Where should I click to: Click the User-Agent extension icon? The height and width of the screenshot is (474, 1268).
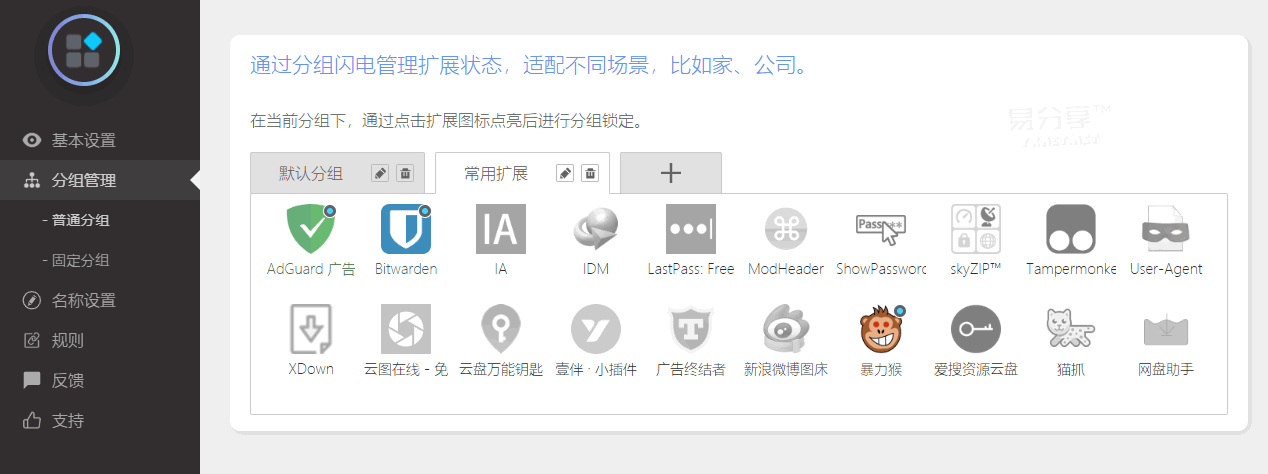(x=1166, y=229)
